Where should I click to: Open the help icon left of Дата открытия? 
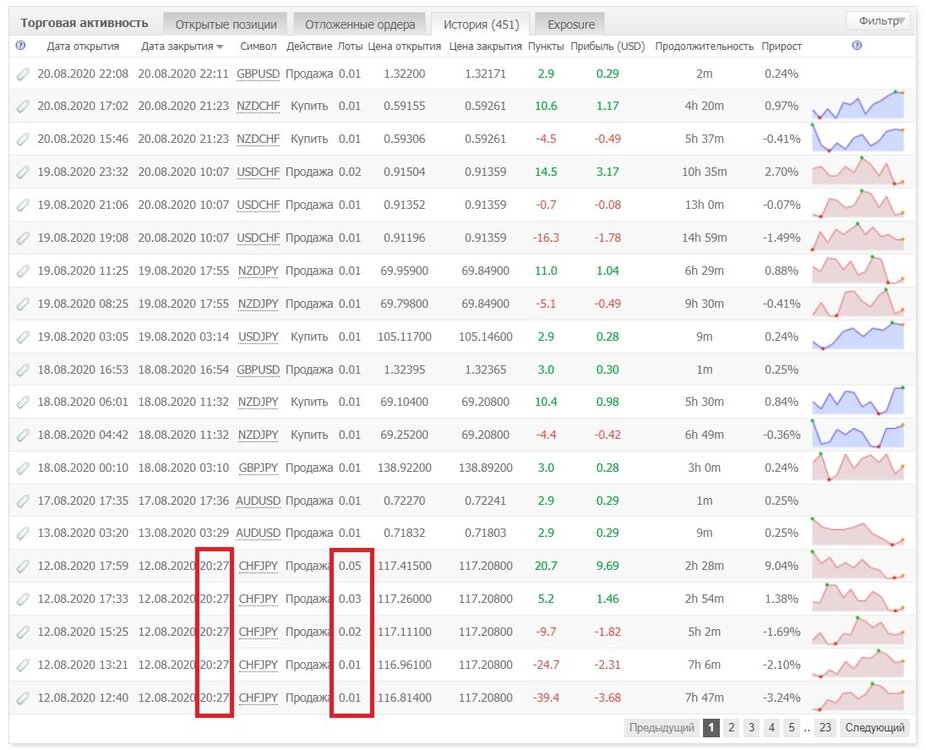click(21, 45)
